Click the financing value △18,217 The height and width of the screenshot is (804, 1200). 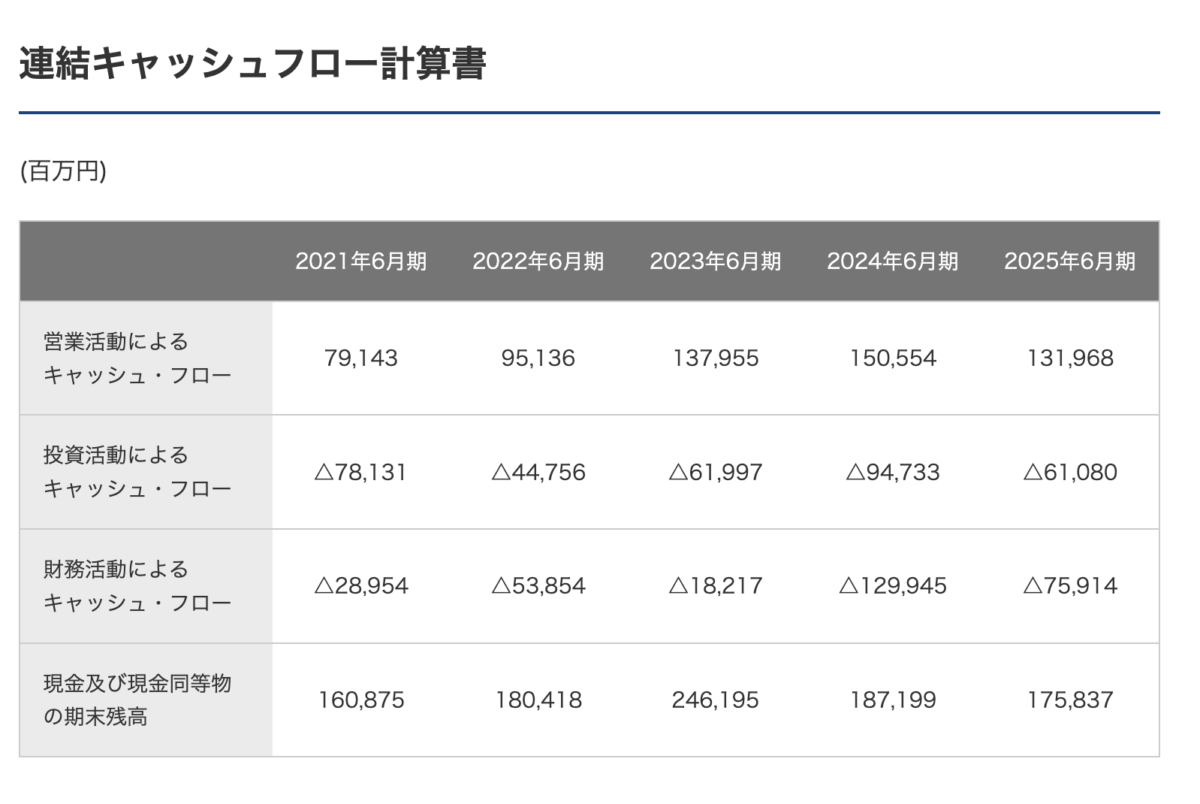(x=715, y=586)
